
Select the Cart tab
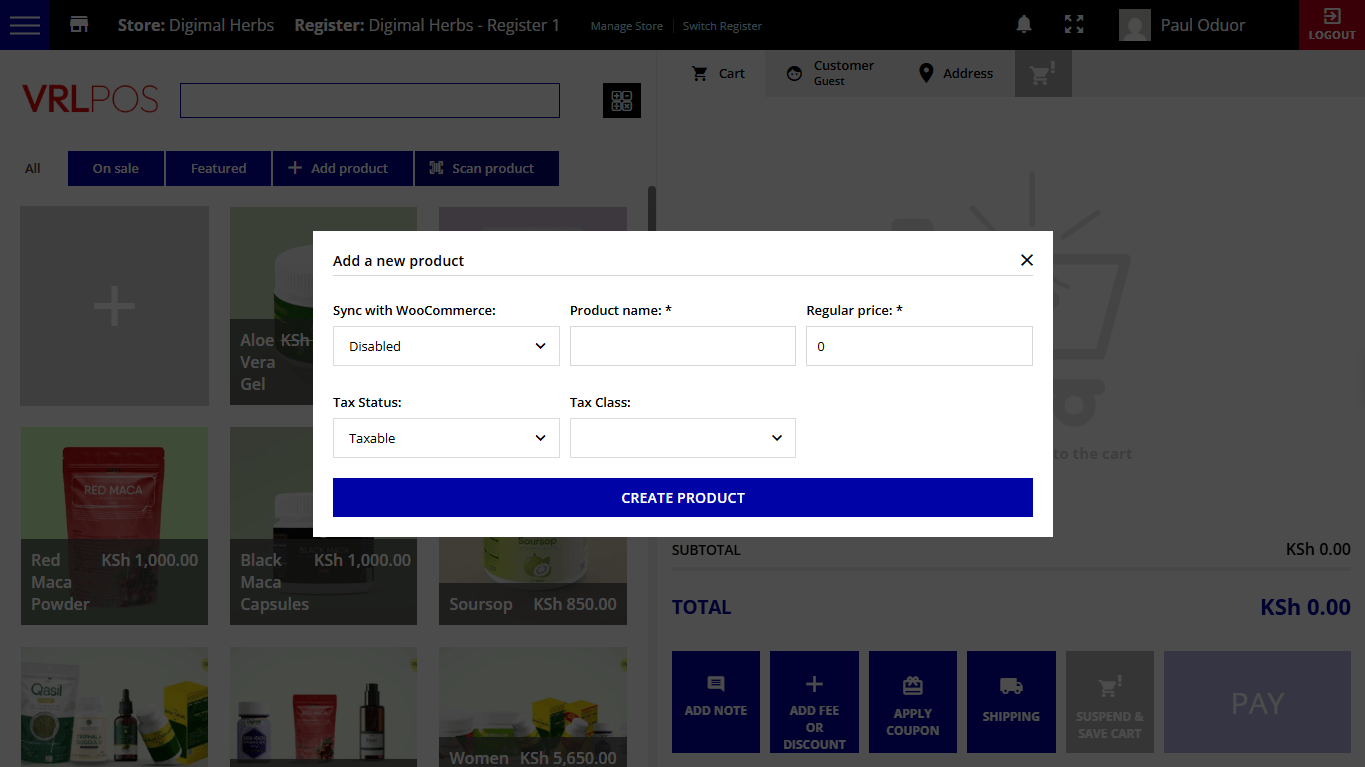point(718,73)
